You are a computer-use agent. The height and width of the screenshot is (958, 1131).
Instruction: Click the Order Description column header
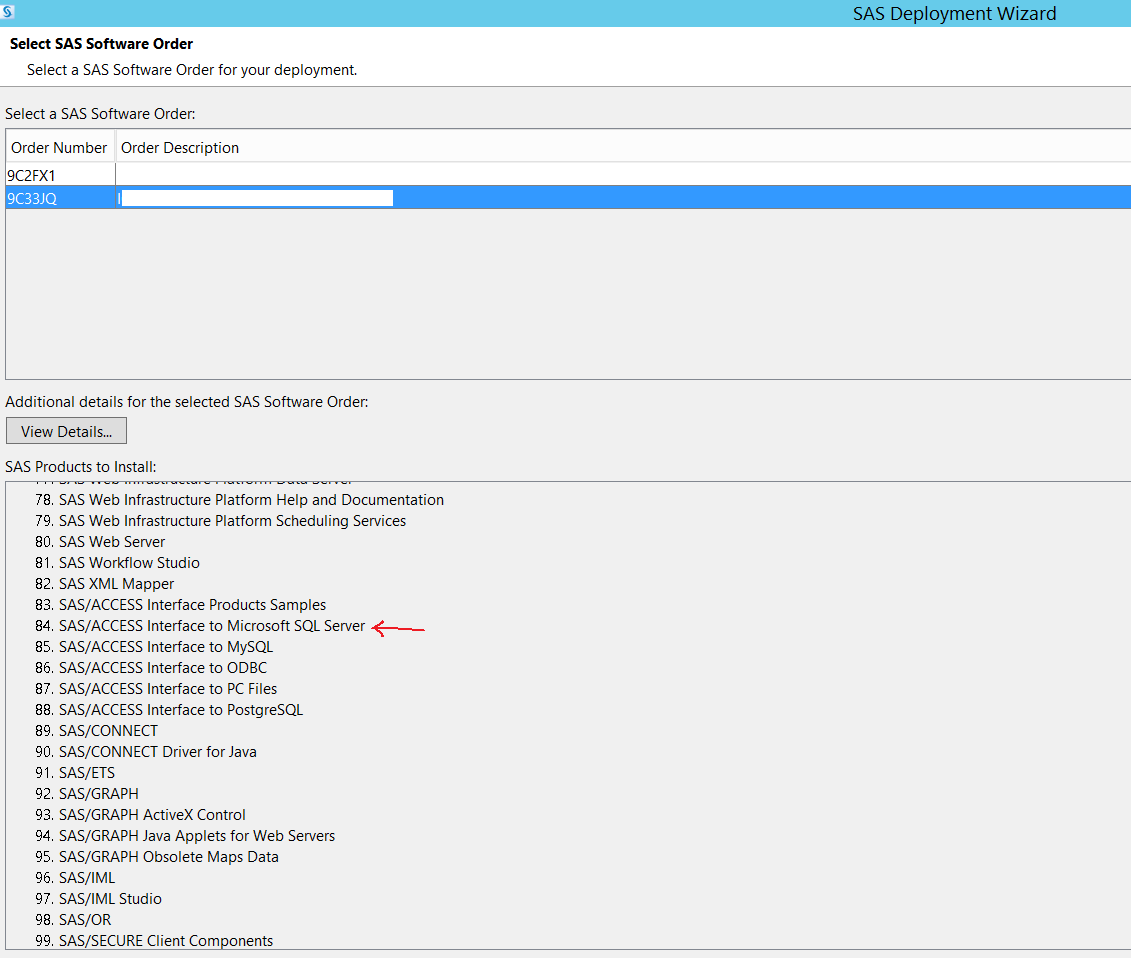(179, 147)
